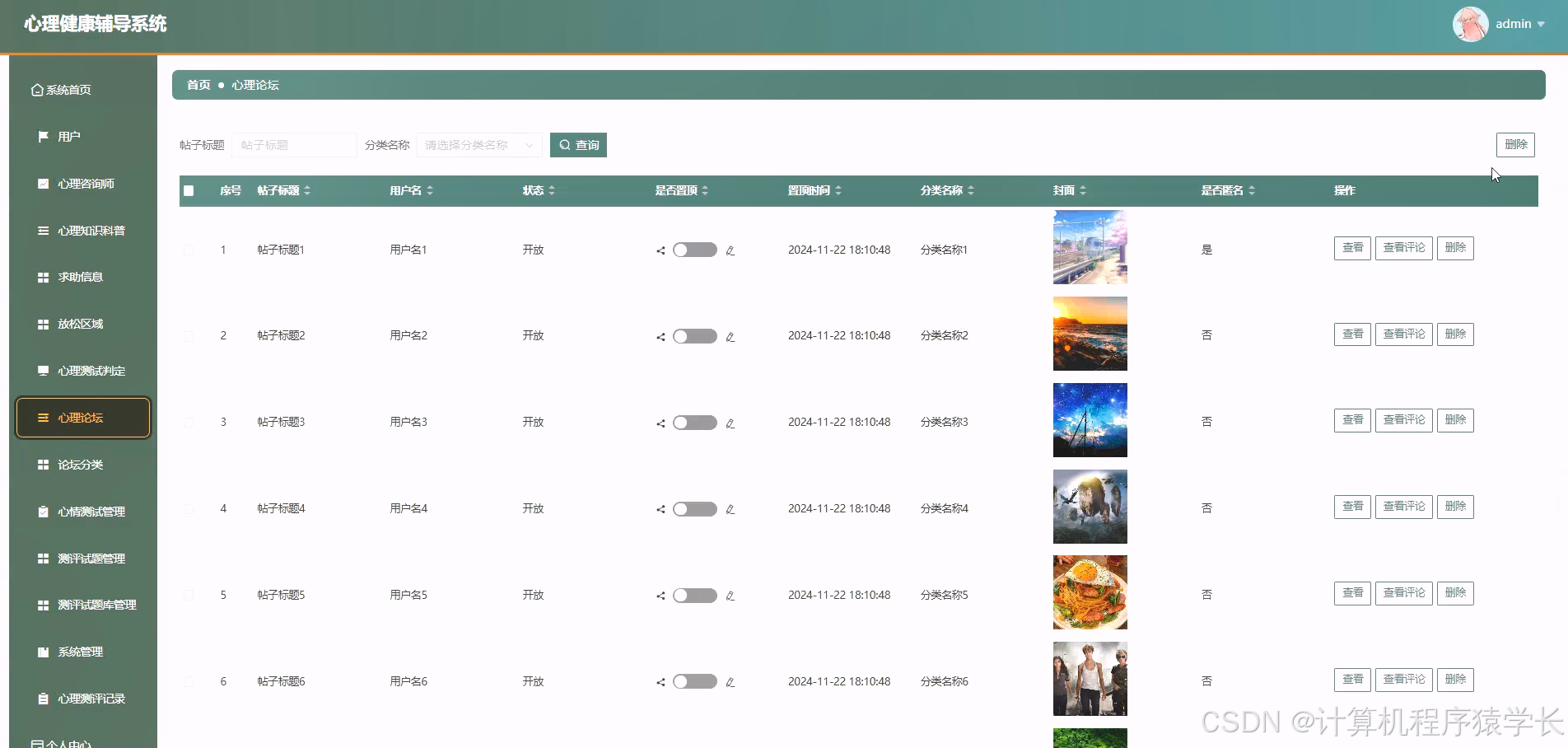
Task: Click the grid icon beside 放松区域
Action: 44,325
